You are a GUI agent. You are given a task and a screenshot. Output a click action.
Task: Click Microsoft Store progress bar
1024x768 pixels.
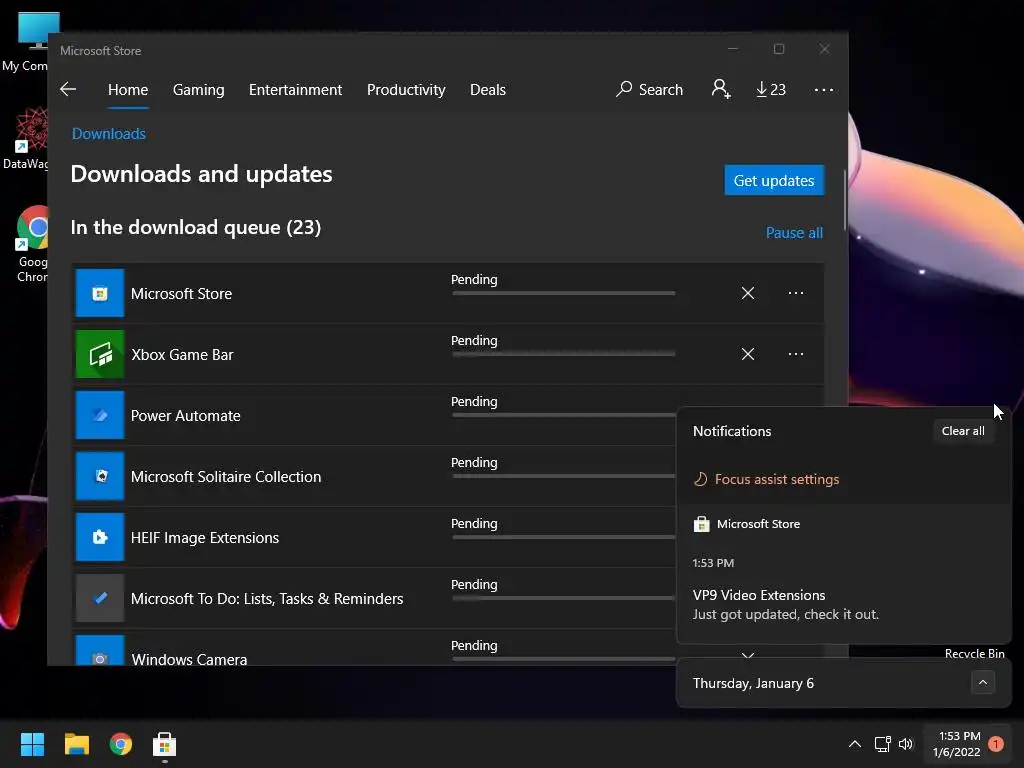pyautogui.click(x=564, y=293)
